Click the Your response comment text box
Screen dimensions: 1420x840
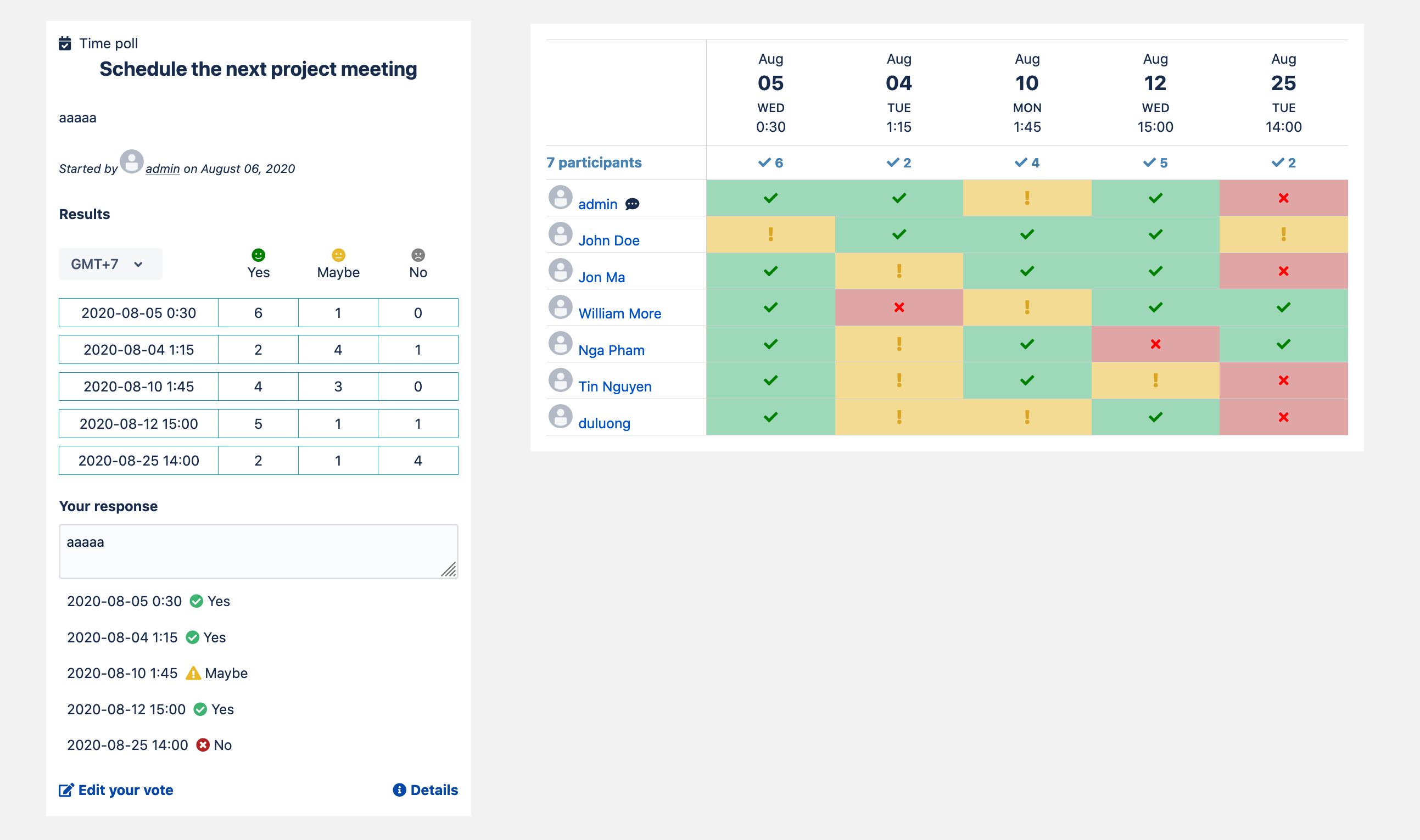258,551
